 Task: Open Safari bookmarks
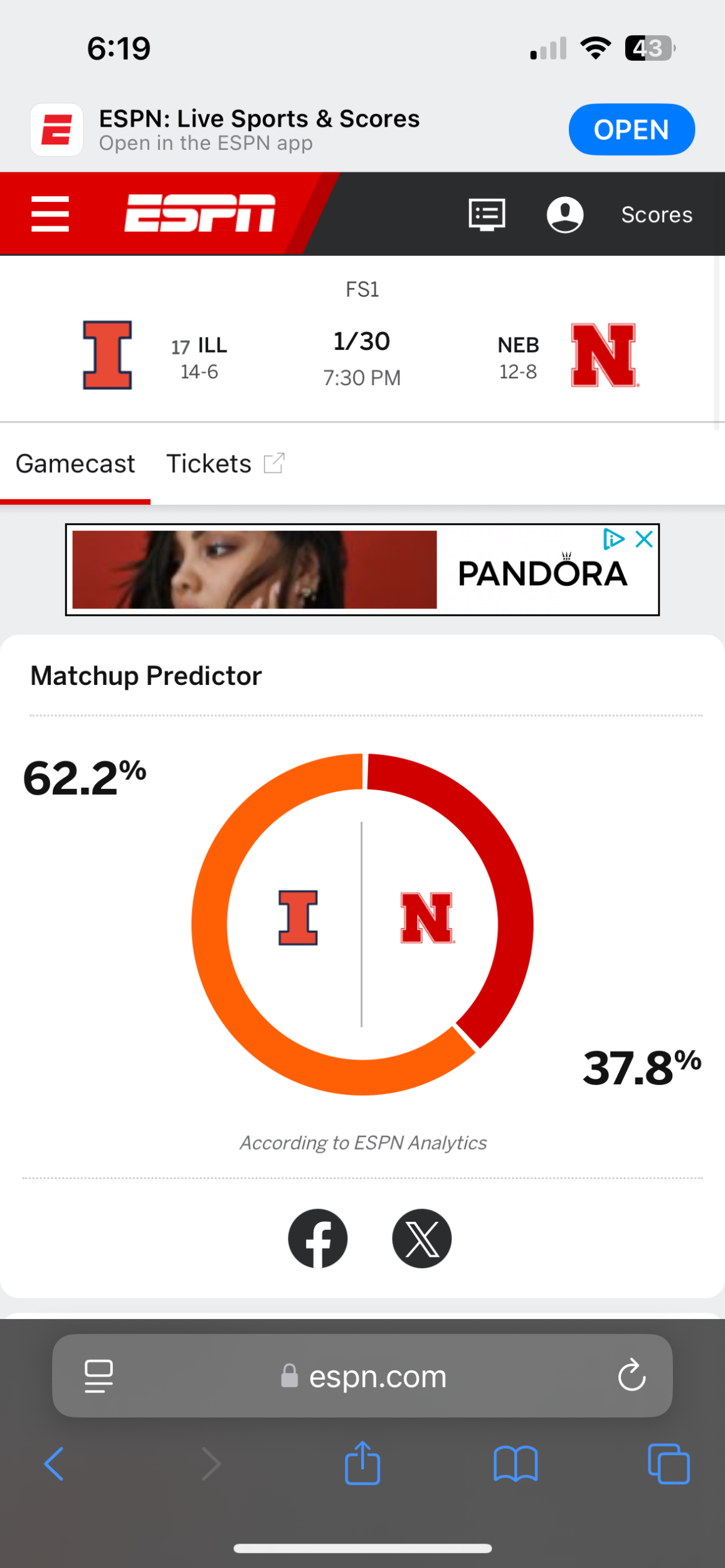(516, 1463)
